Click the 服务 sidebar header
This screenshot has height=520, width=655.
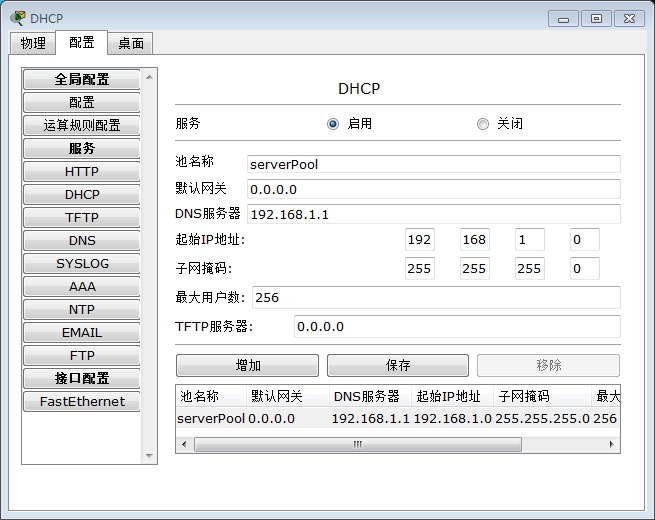(x=82, y=148)
